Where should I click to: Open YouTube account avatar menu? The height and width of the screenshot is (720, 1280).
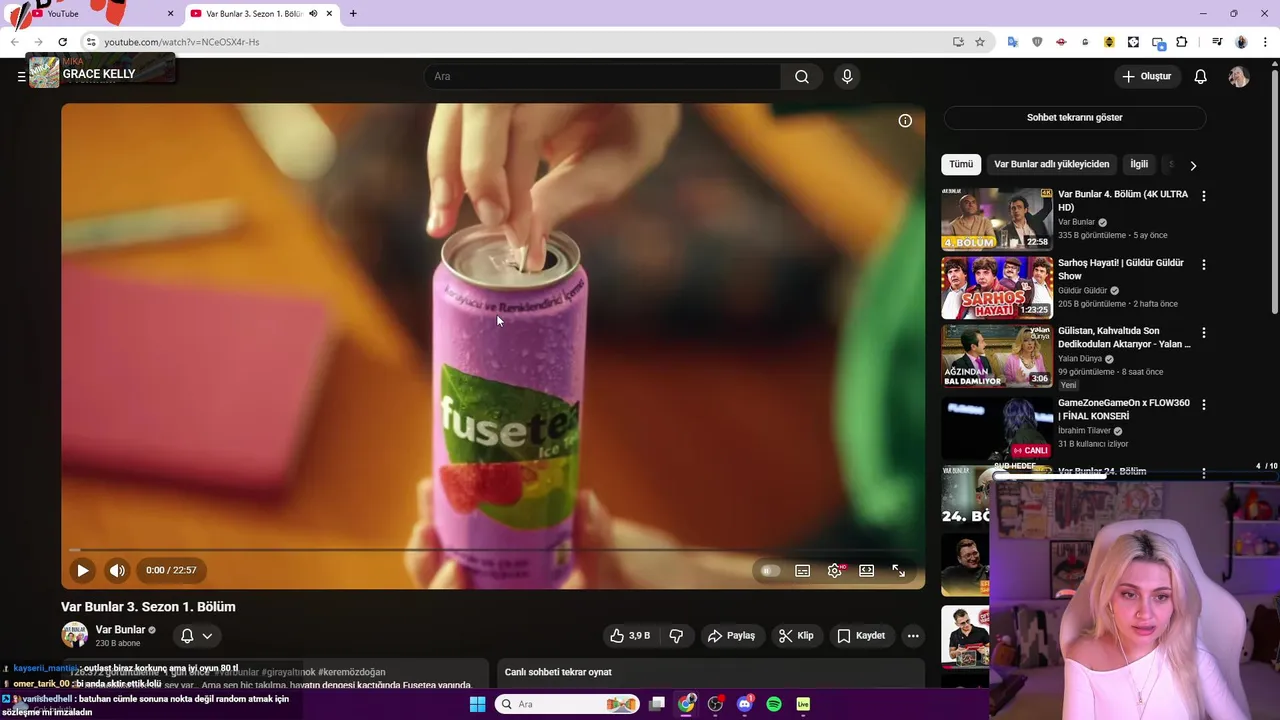1239,77
